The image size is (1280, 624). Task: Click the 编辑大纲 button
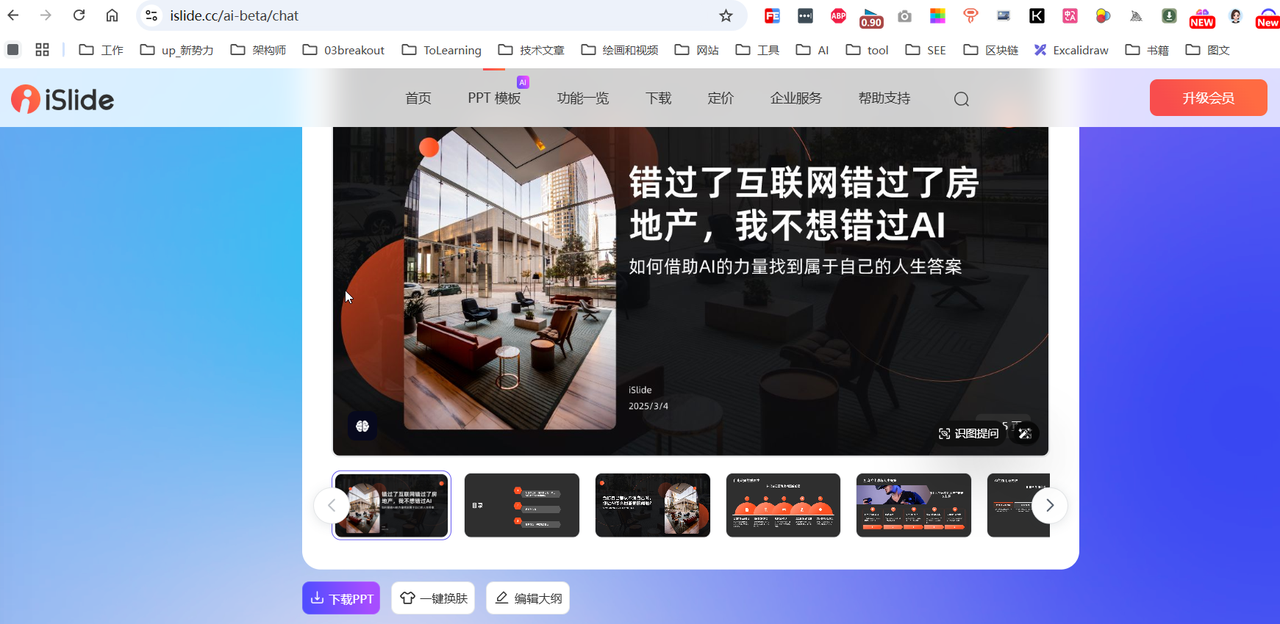click(x=528, y=598)
